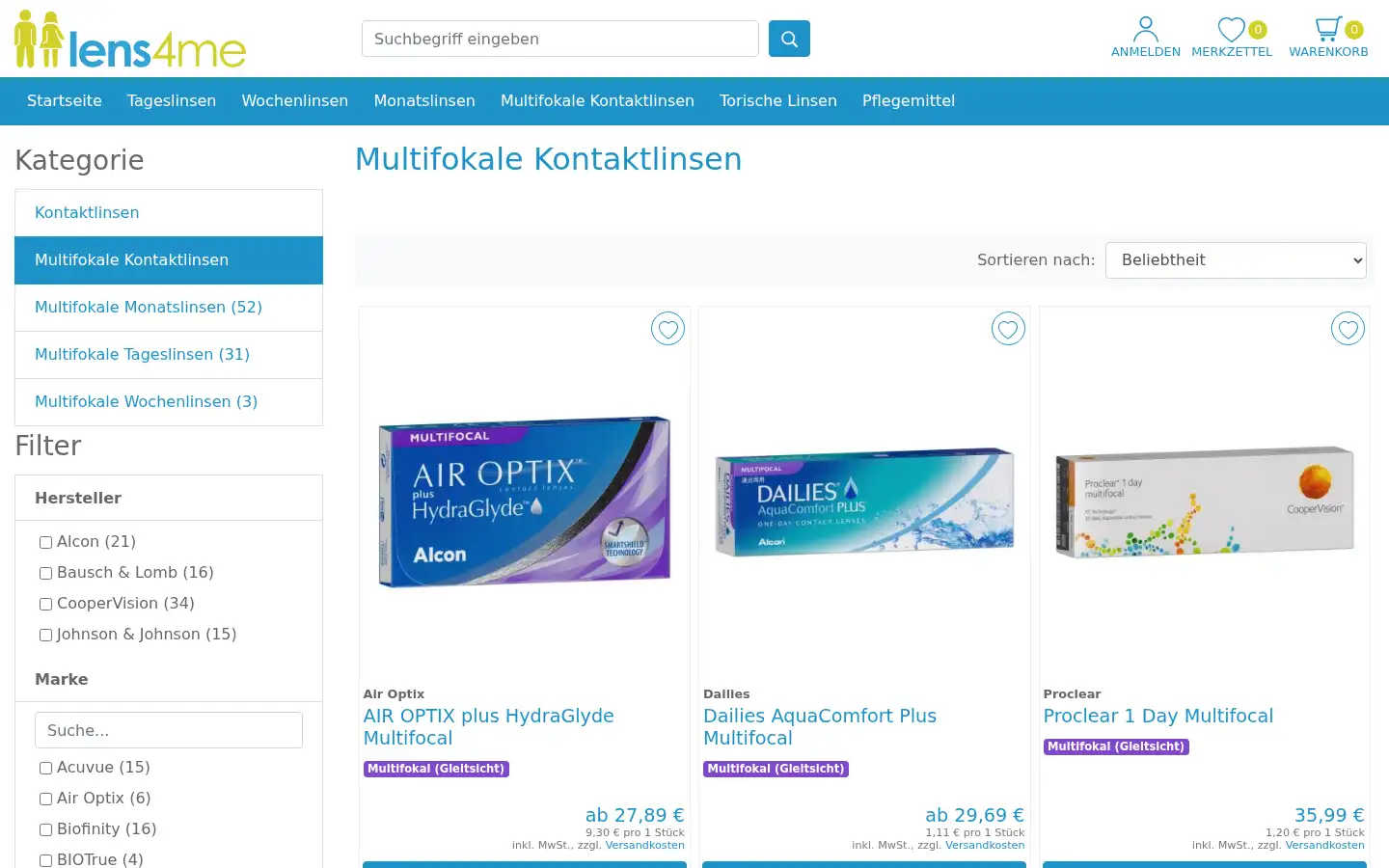Viewport: 1389px width, 868px height.
Task: Click the lens4me logo
Action: tap(130, 40)
